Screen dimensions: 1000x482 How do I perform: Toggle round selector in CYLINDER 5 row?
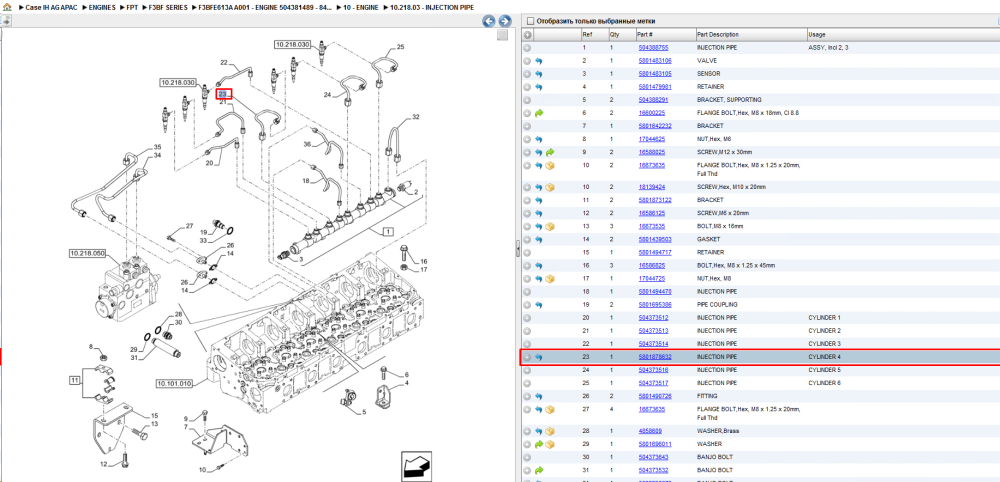527,370
